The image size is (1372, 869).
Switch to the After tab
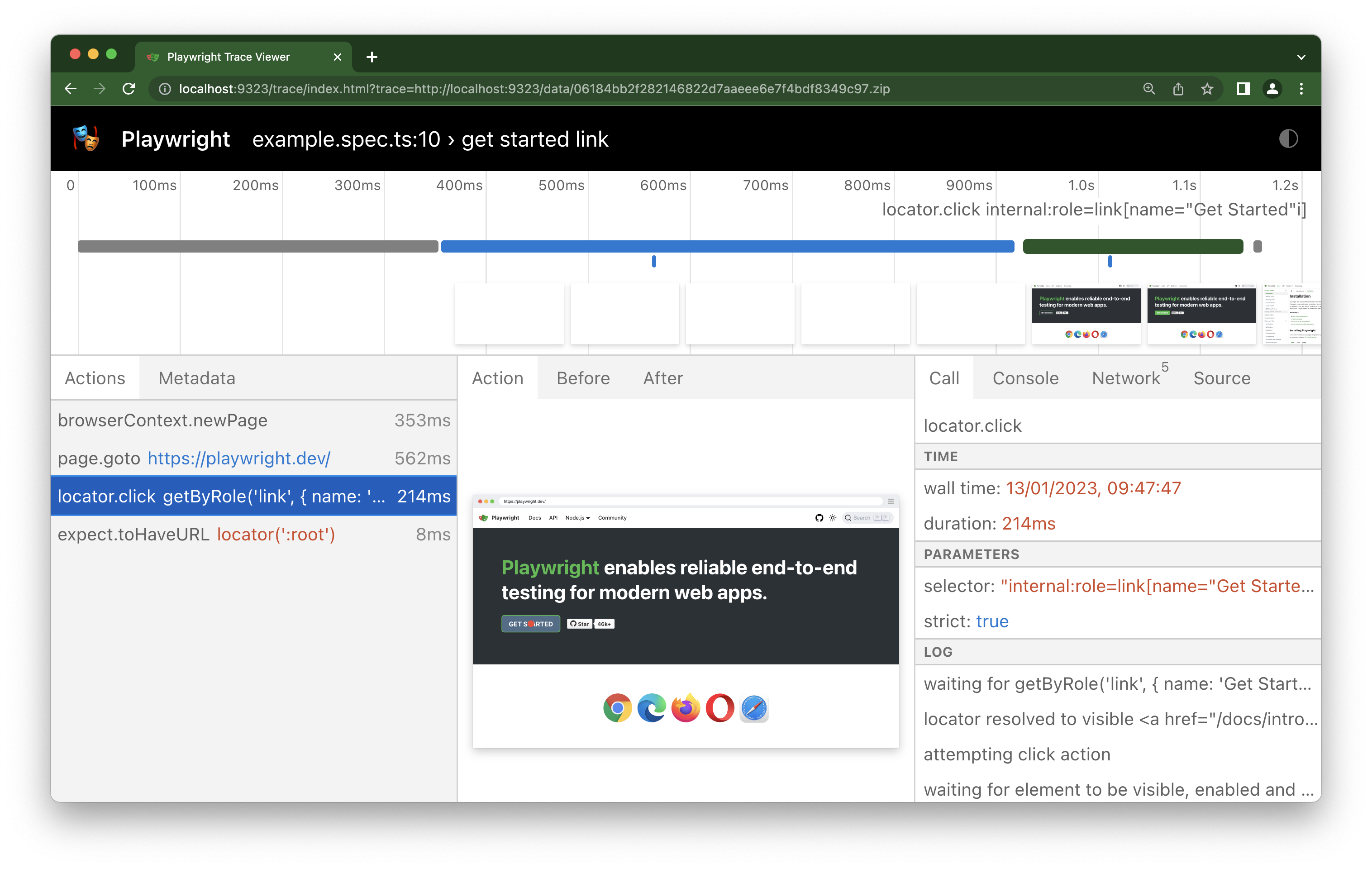tap(663, 378)
